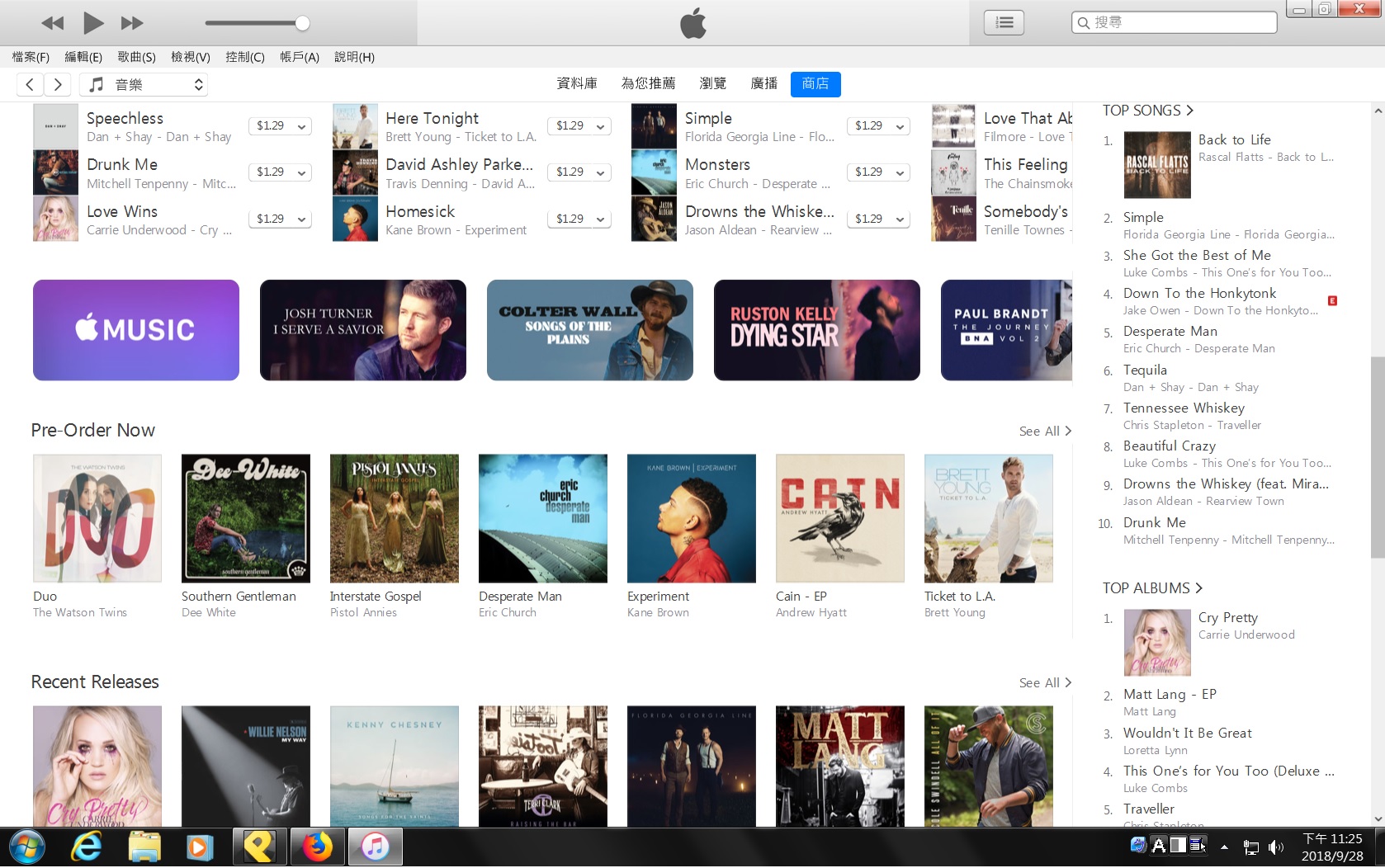
Task: Click See All for Pre-Order Now
Action: pyautogui.click(x=1045, y=432)
